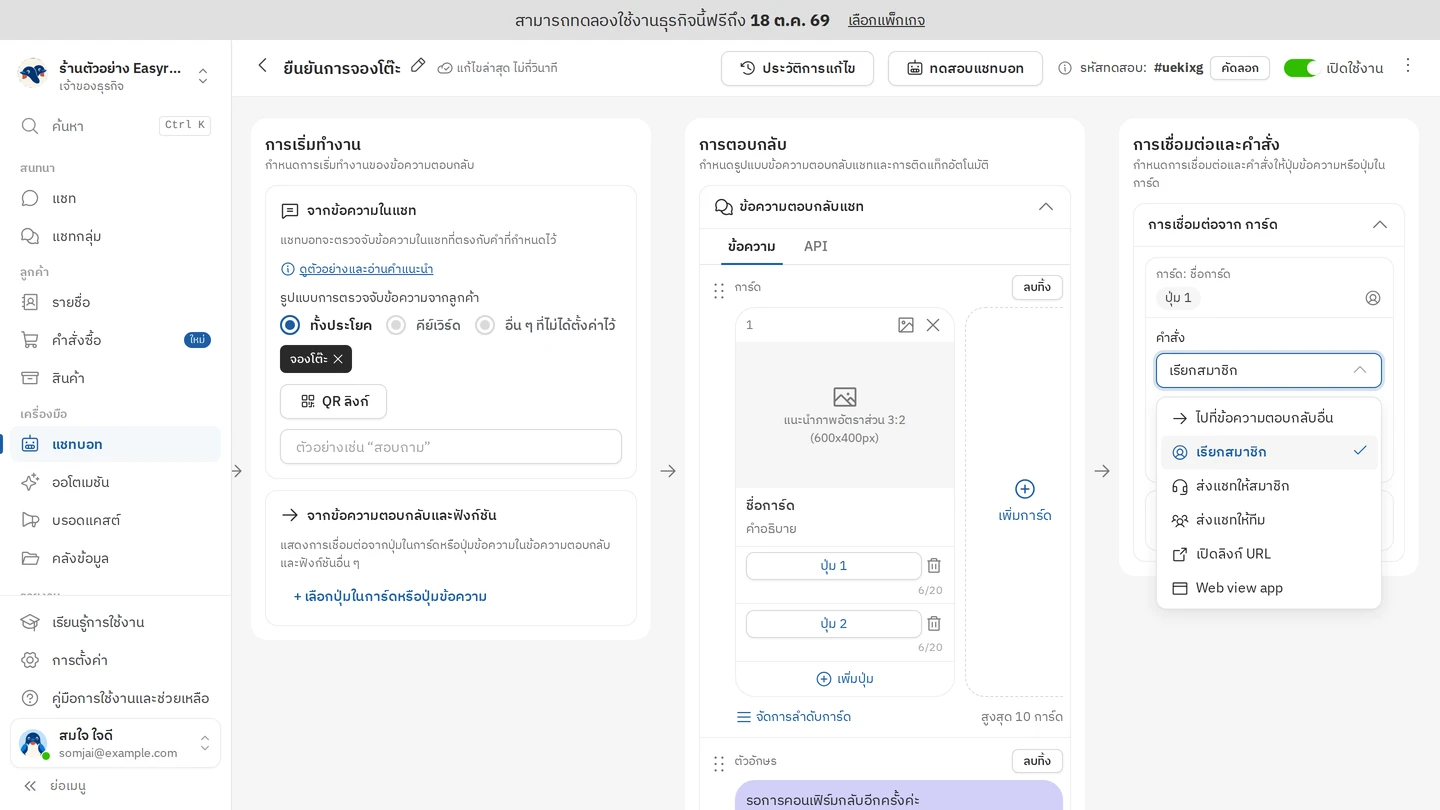Collapse the การเชื่อมต่อจาก การ์ด section
The width and height of the screenshot is (1440, 810).
tap(1380, 225)
